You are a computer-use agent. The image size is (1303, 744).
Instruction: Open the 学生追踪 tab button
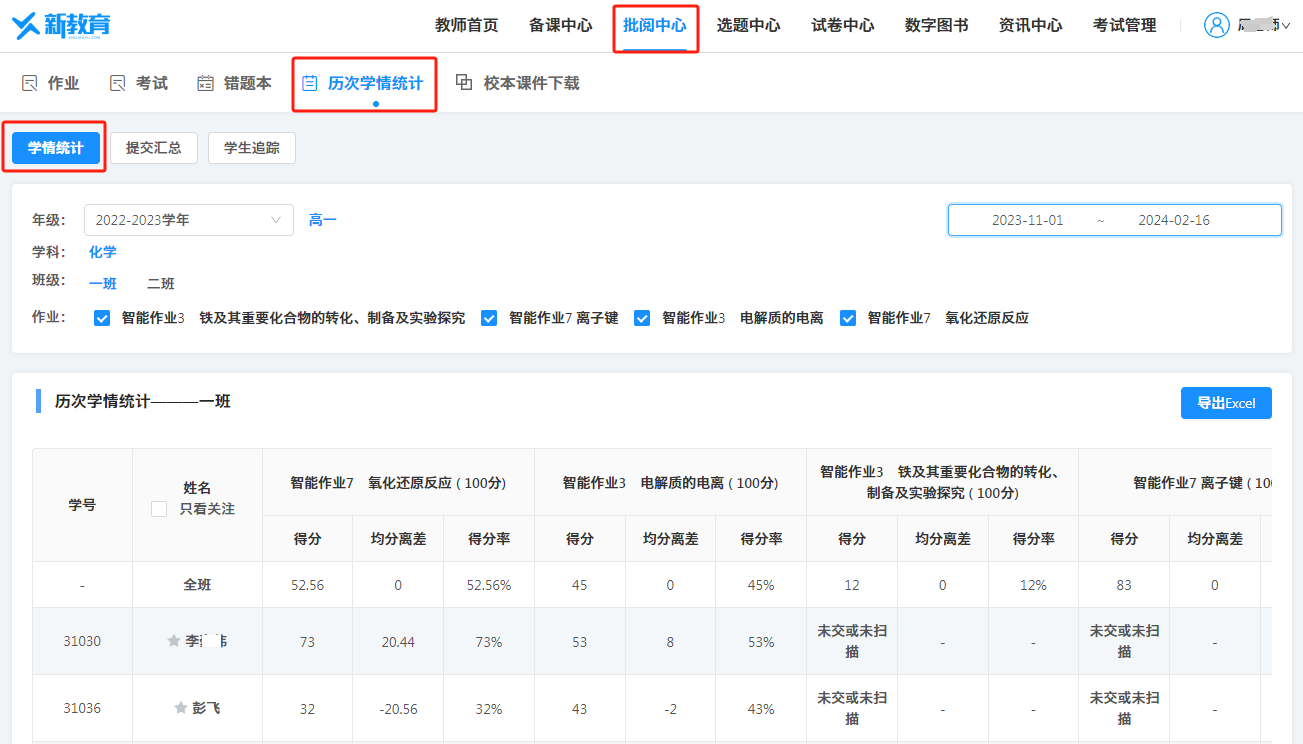pyautogui.click(x=252, y=148)
